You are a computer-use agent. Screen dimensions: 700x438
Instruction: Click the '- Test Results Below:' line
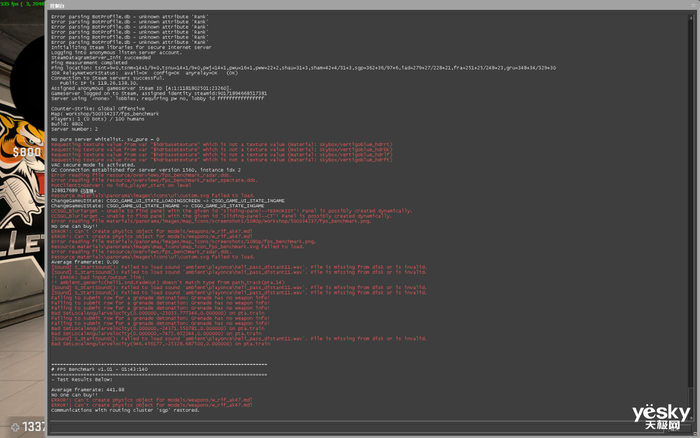coord(82,380)
